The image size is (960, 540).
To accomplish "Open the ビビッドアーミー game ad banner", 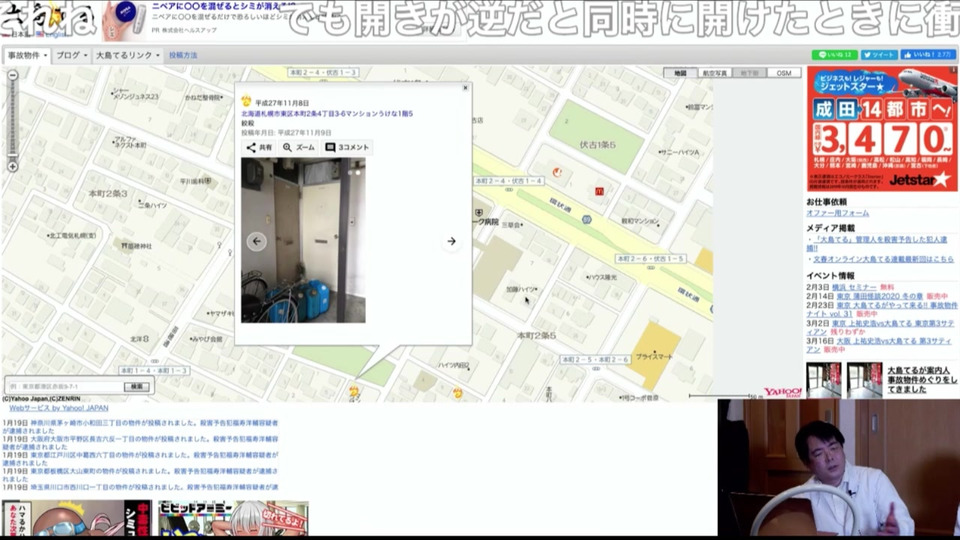I will point(233,518).
